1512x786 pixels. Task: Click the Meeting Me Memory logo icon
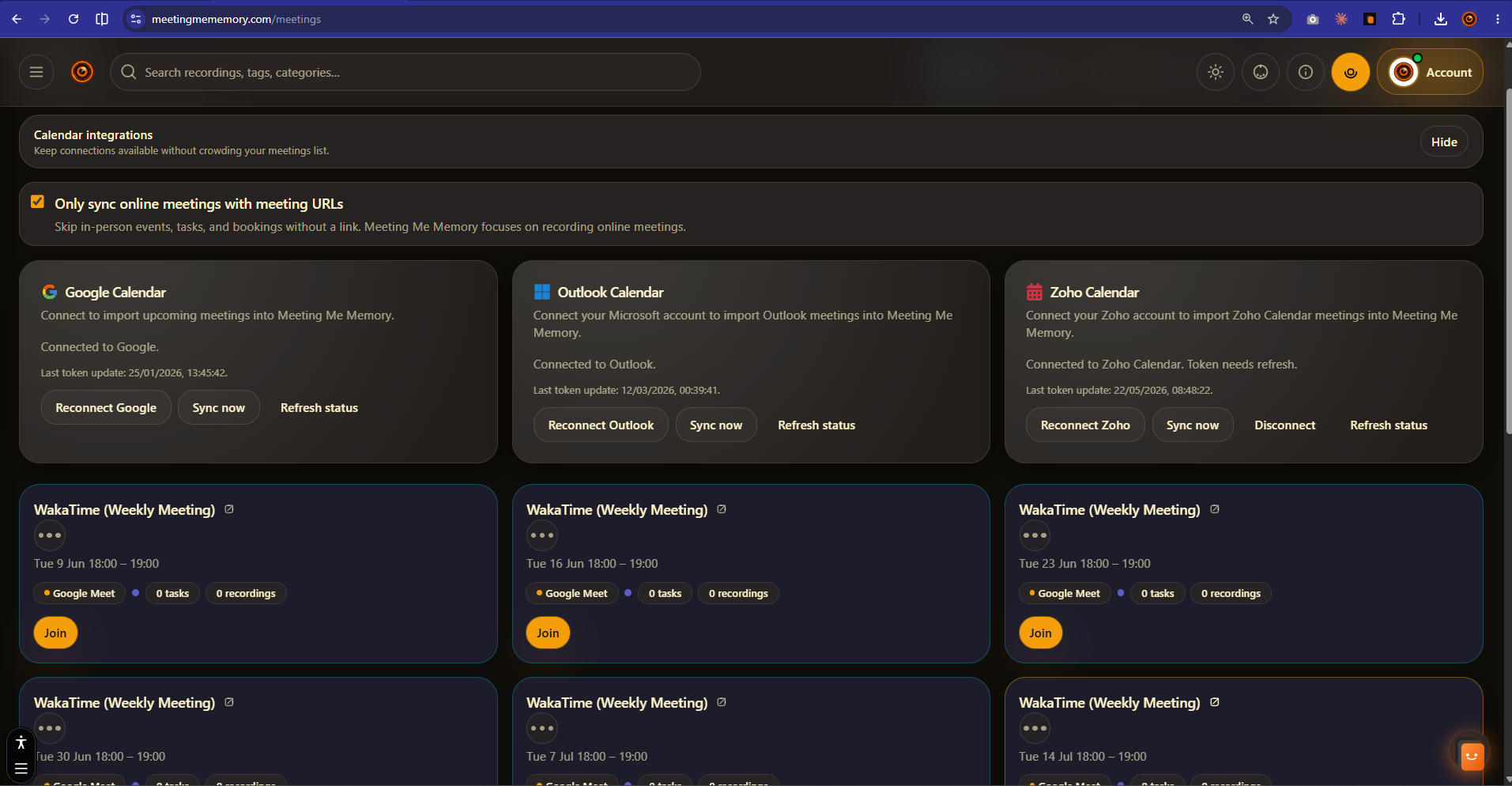82,72
